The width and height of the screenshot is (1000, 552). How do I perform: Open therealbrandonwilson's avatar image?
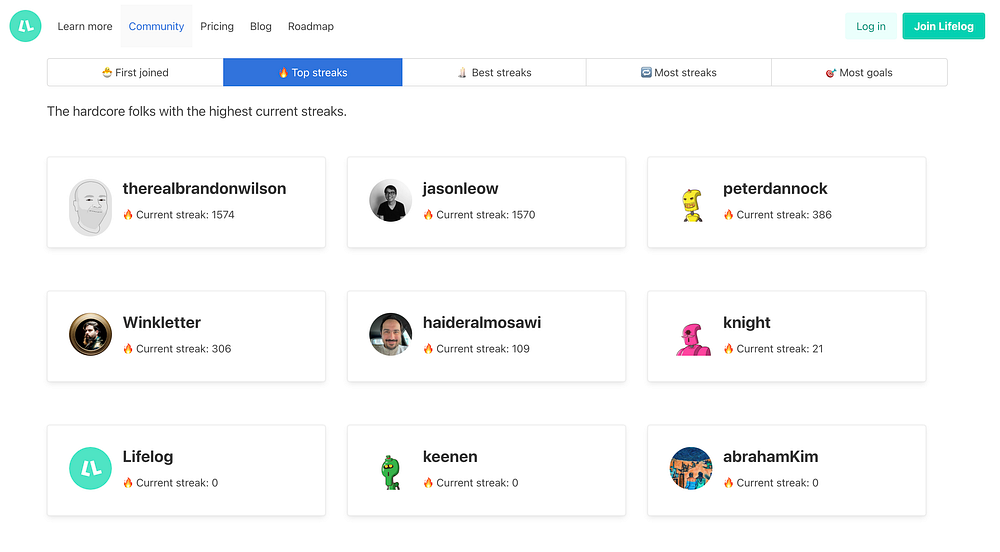point(90,207)
